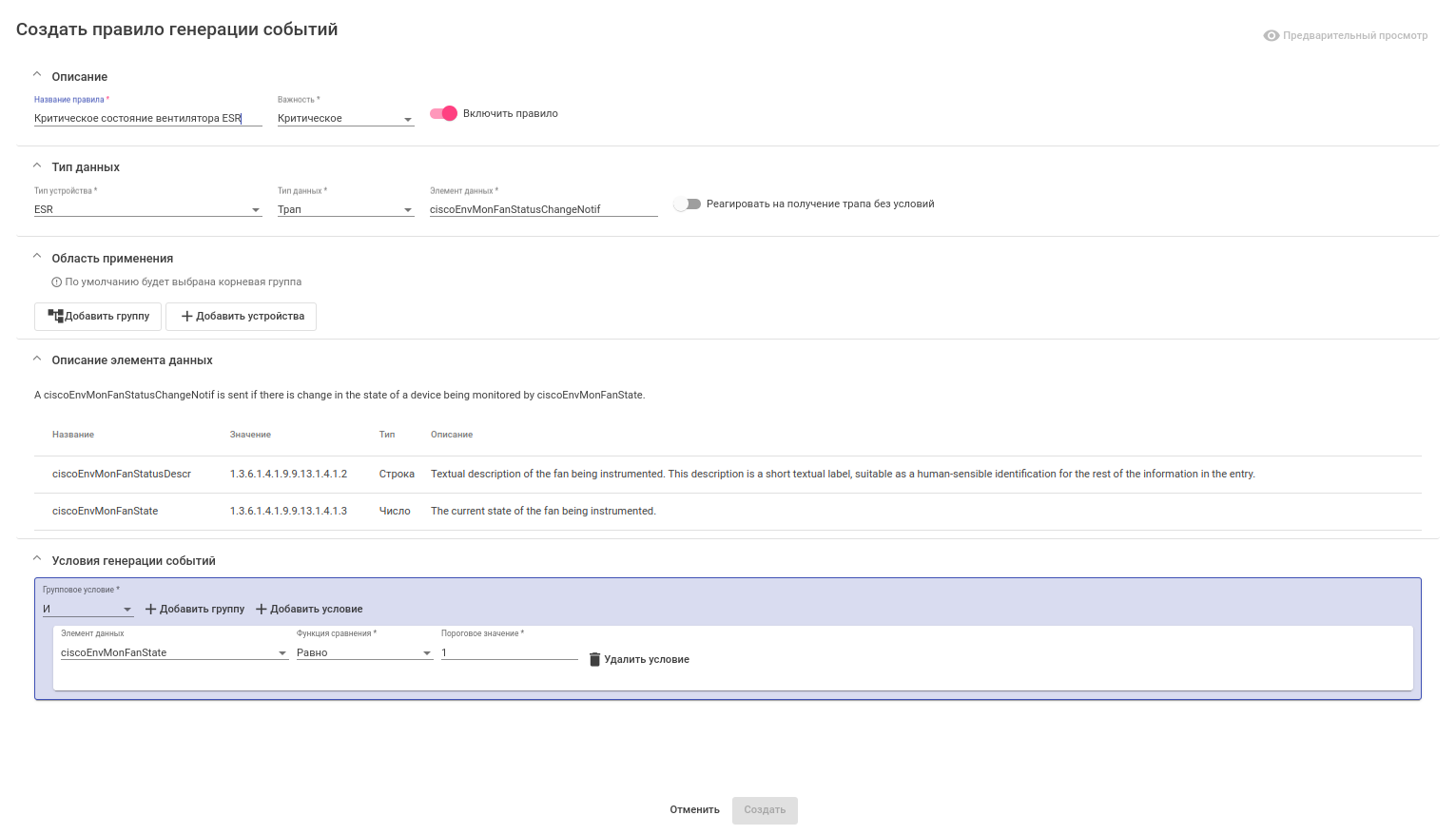Click the Создать button
1456x835 pixels.
[x=765, y=810]
